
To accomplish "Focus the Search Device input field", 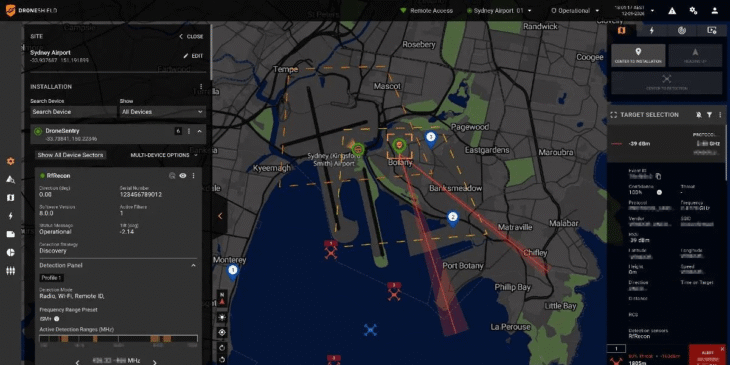I will coord(74,112).
